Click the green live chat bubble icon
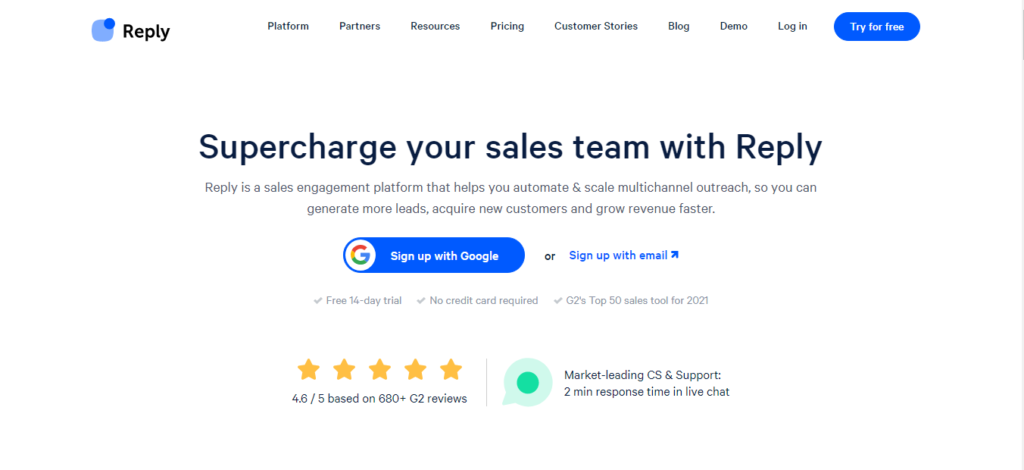Viewport: 1024px width, 470px height. (x=527, y=382)
